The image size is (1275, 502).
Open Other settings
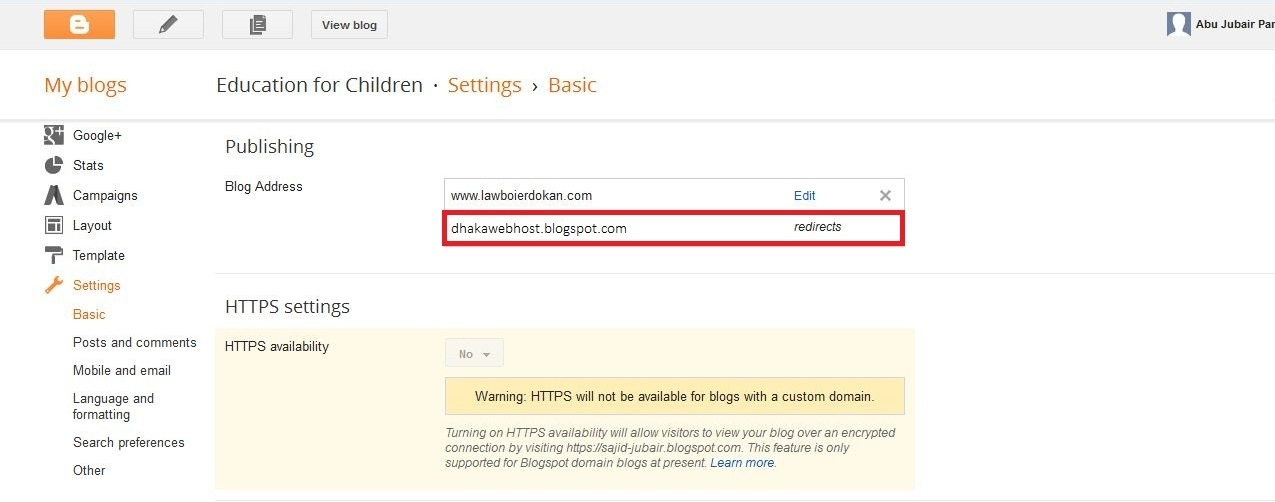coord(89,470)
